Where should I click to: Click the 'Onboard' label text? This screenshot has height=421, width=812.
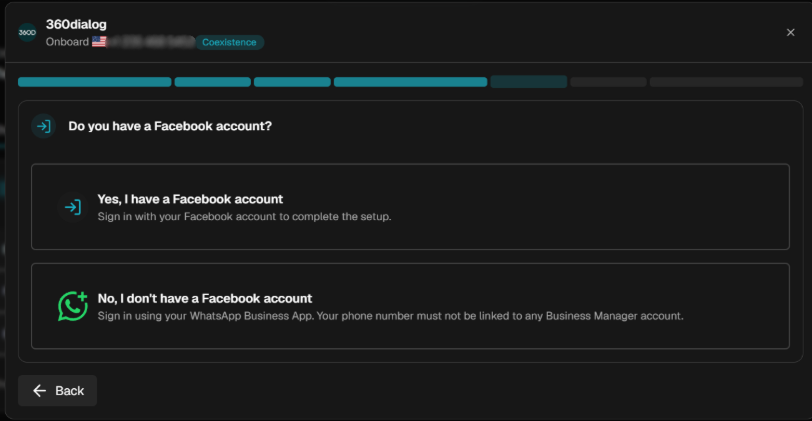tap(67, 42)
